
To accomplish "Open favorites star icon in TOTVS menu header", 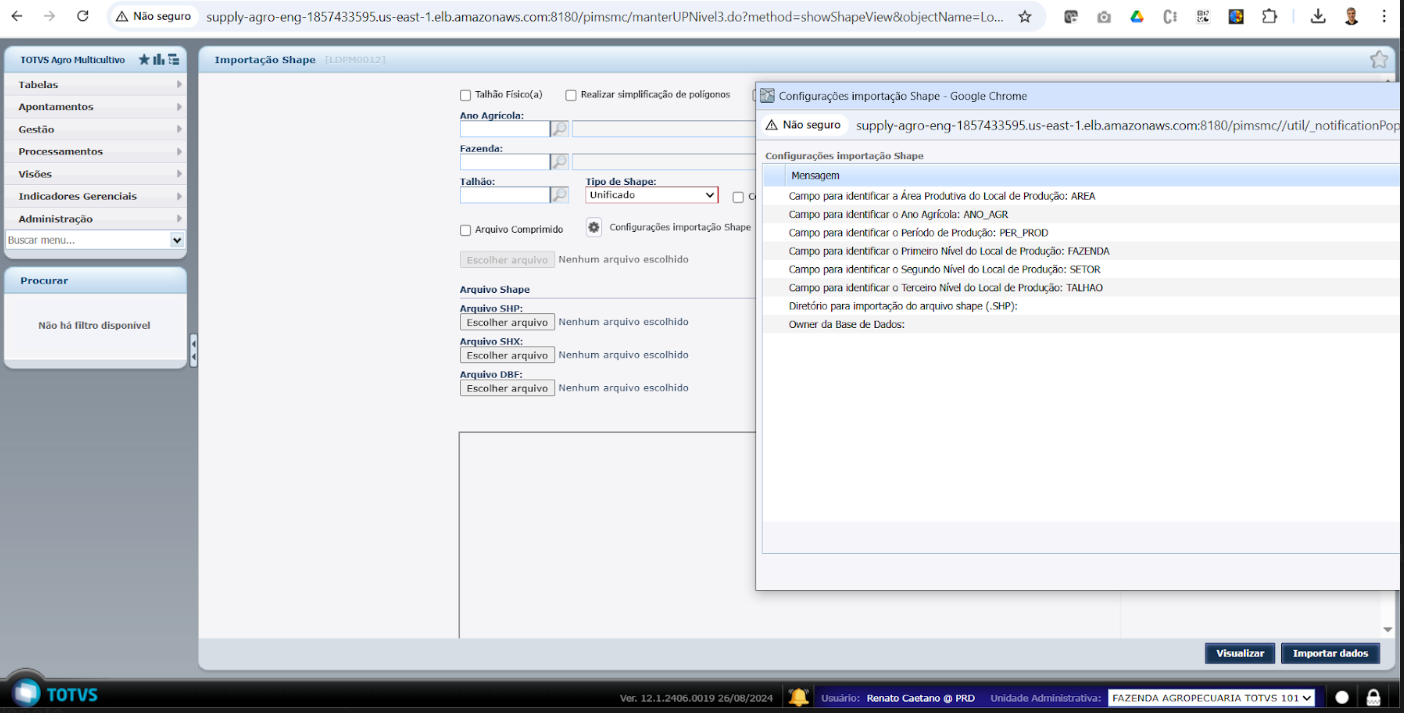I will click(x=144, y=60).
